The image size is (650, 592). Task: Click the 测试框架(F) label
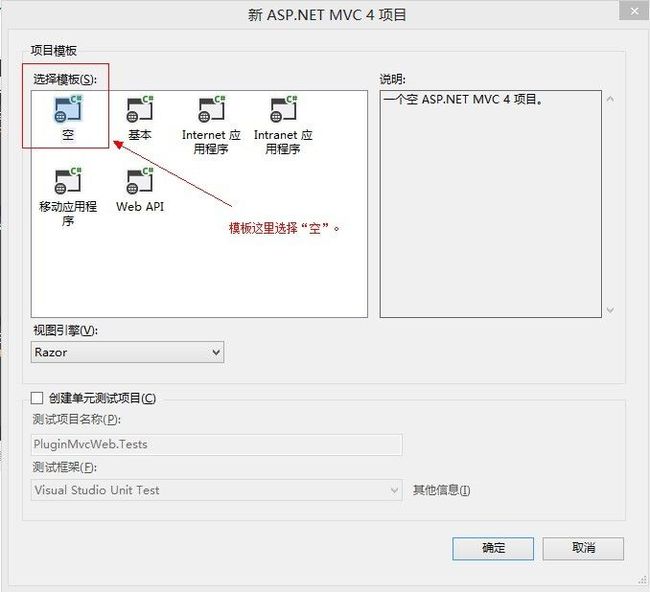pos(65,467)
